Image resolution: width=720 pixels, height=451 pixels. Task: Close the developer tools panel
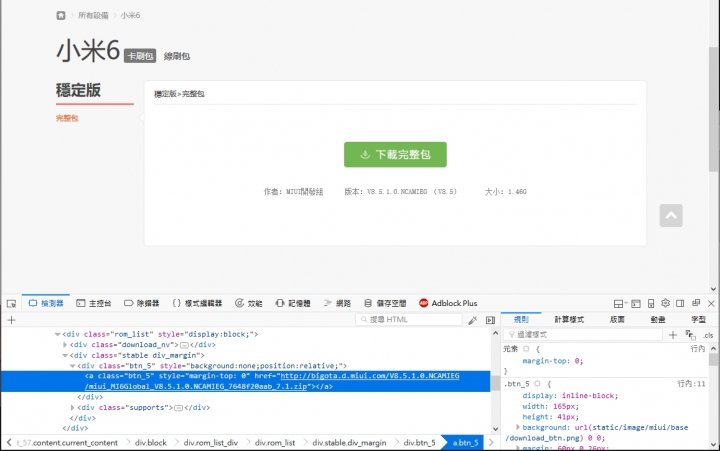coord(711,303)
